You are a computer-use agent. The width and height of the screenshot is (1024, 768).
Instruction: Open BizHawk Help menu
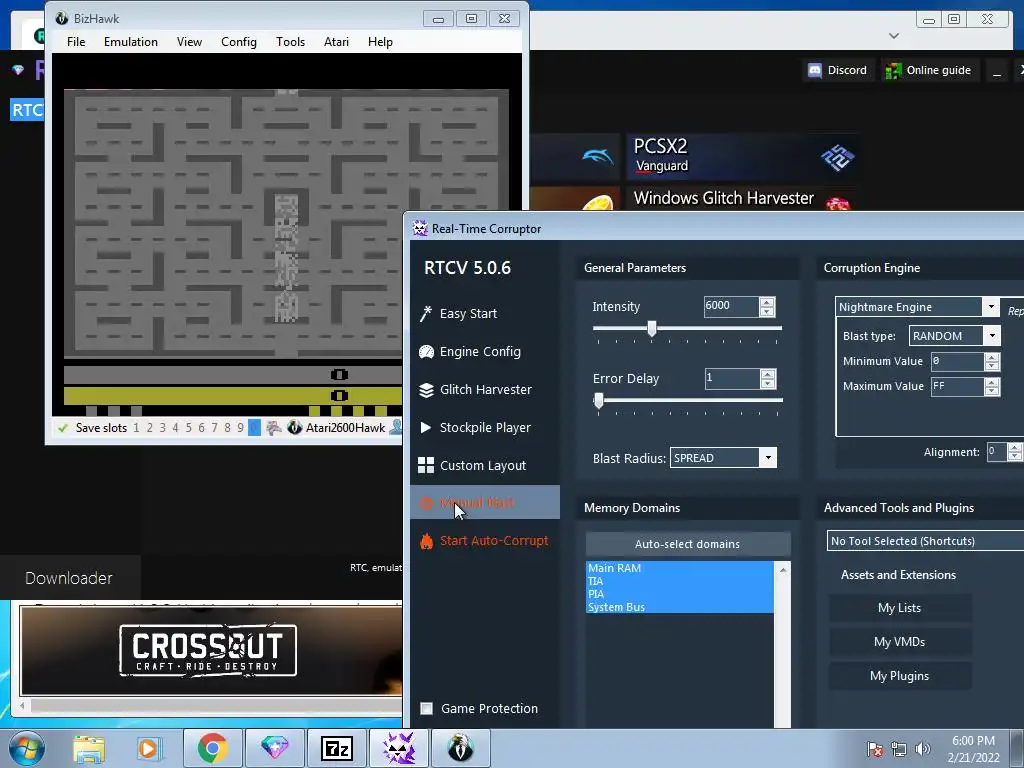coord(380,42)
